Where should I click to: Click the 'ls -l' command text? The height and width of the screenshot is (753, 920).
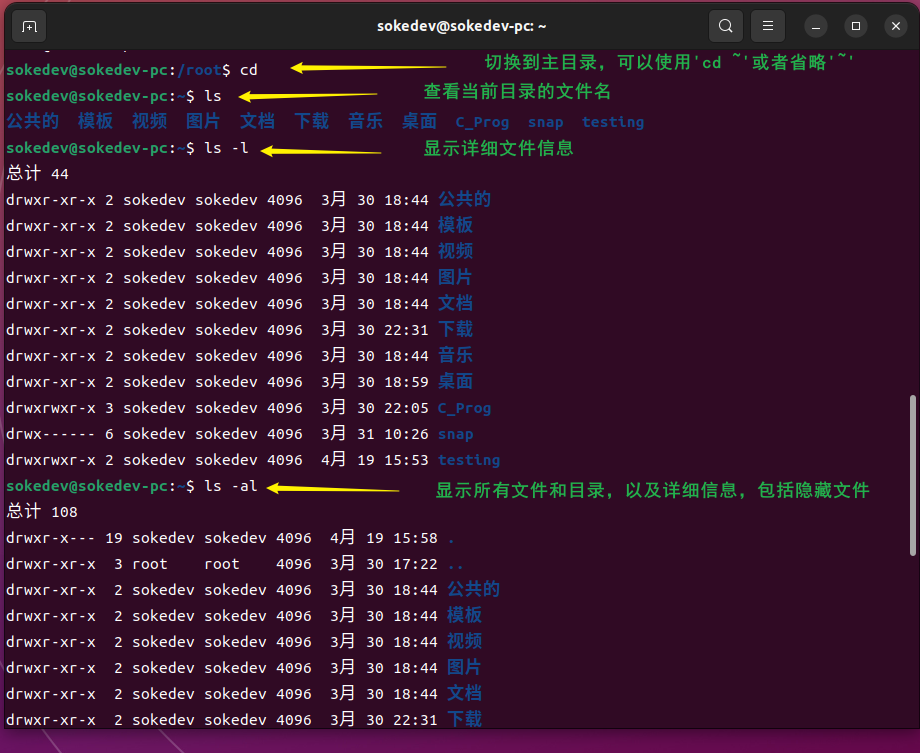tap(226, 148)
